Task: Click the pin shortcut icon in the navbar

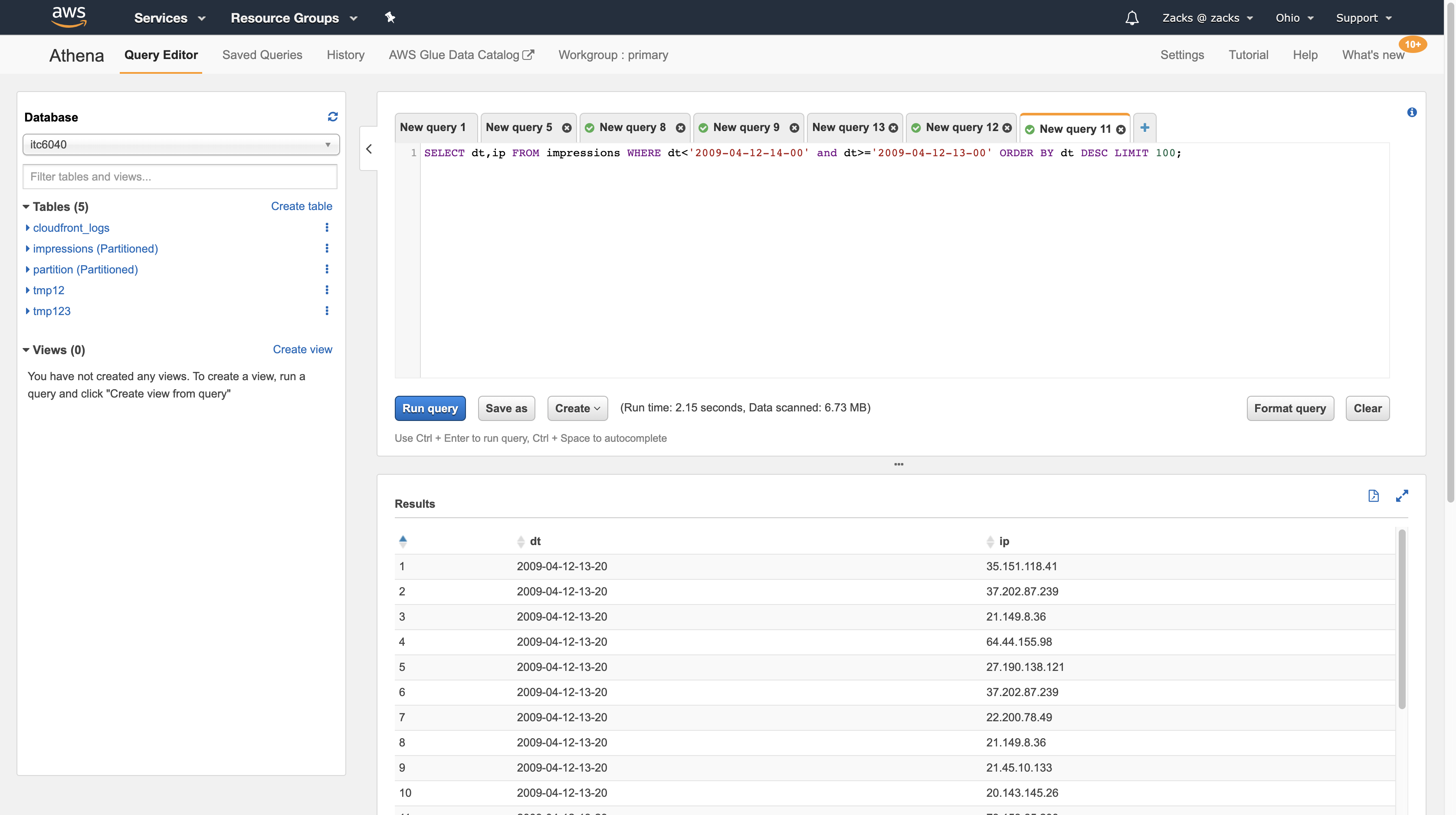Action: coord(390,17)
